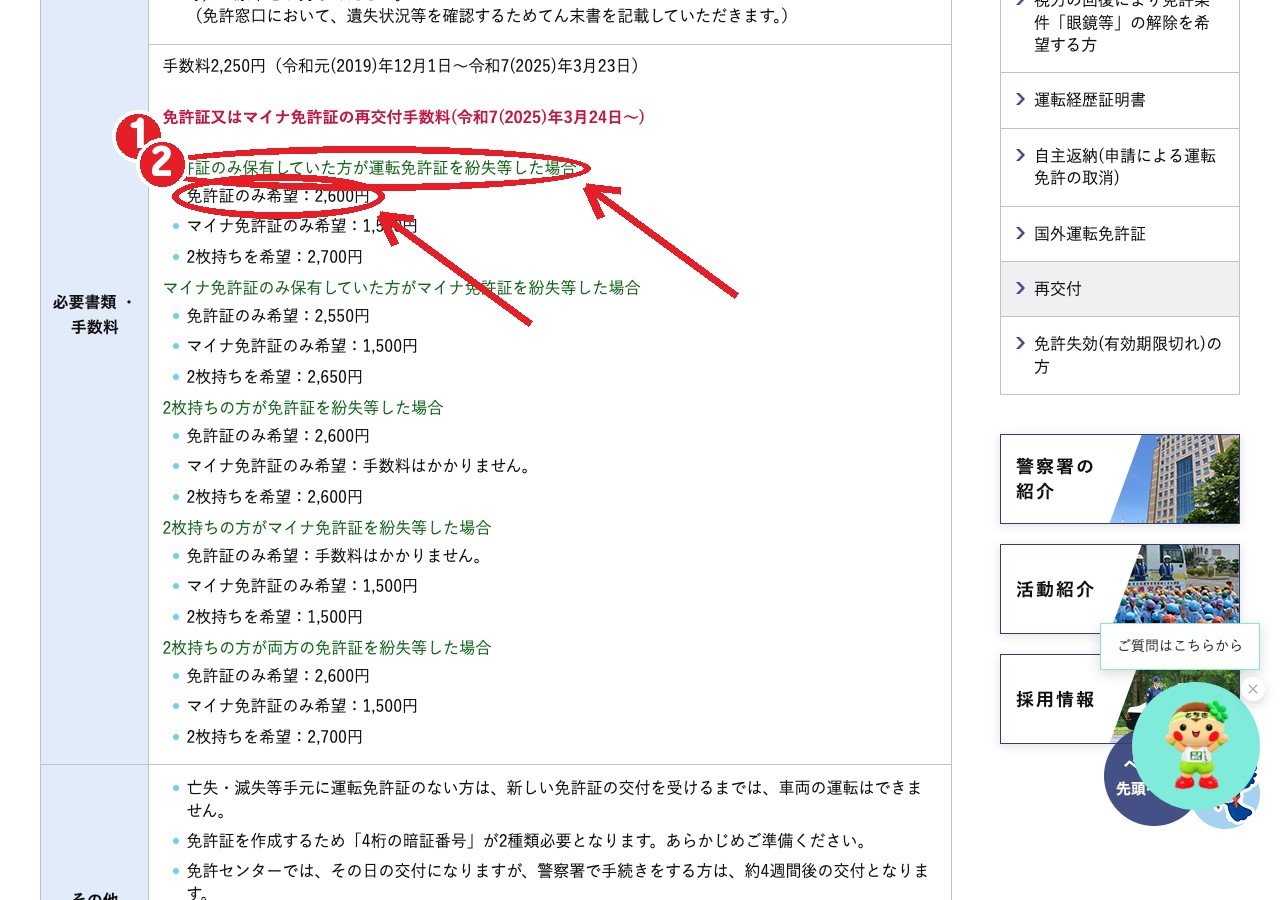Click text マイナ免許証のみ希望：手数料はかかりません。
The height and width of the screenshot is (900, 1280).
[360, 466]
